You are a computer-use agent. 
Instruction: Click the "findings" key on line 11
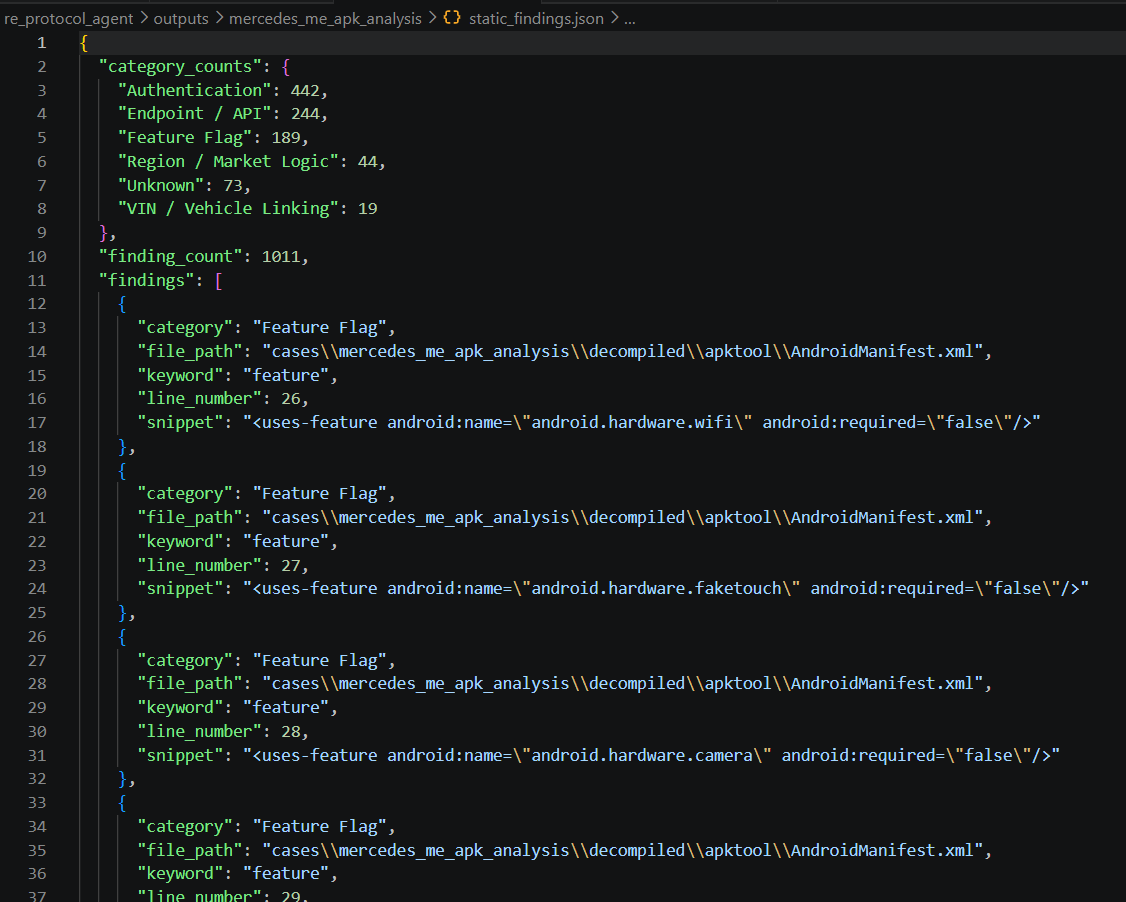(146, 280)
